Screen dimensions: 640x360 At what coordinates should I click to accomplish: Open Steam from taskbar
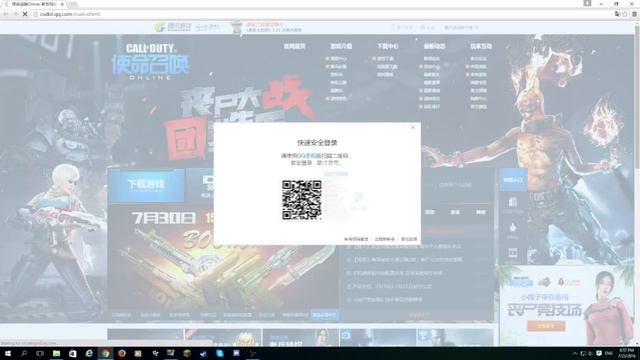click(203, 353)
